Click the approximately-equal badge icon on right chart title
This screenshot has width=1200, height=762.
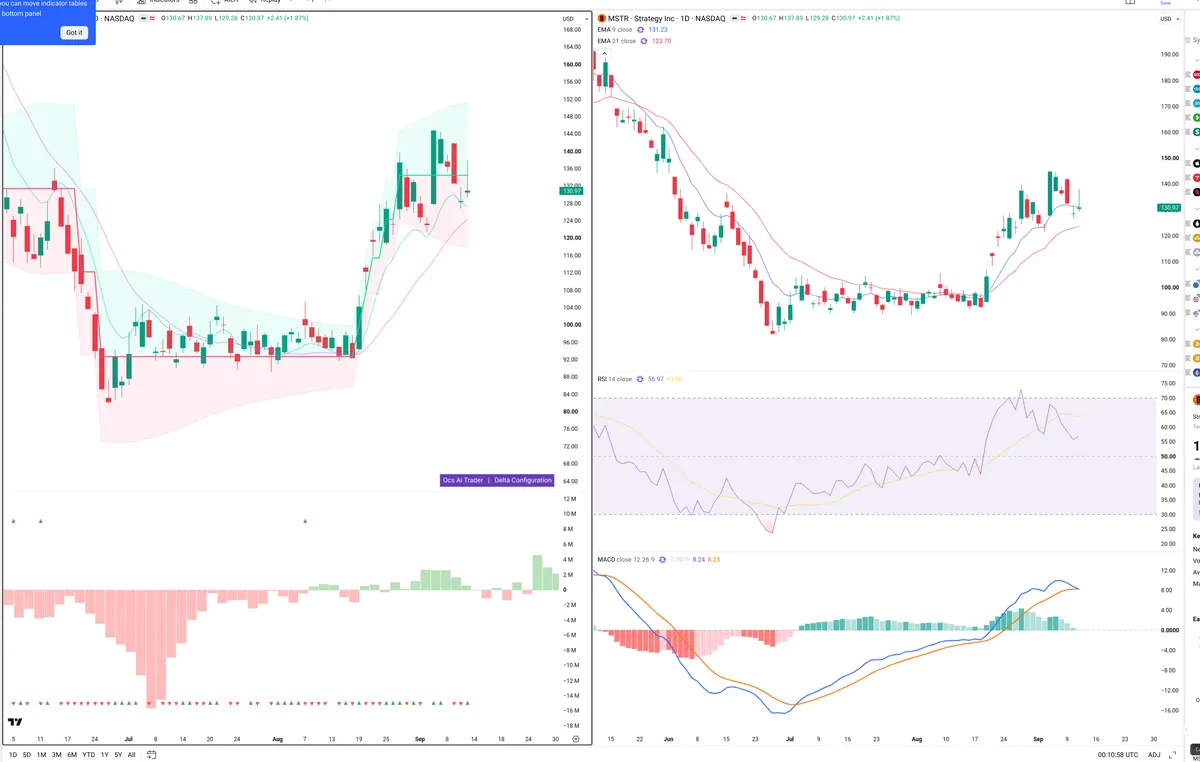(x=745, y=19)
